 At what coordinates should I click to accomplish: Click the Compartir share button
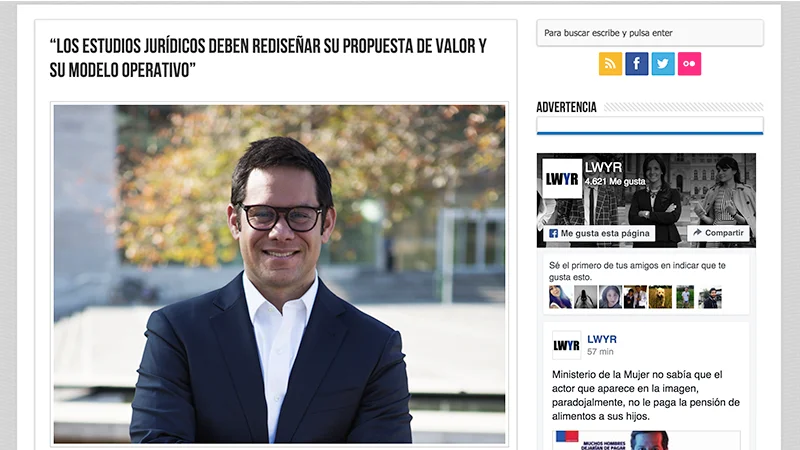coord(718,233)
